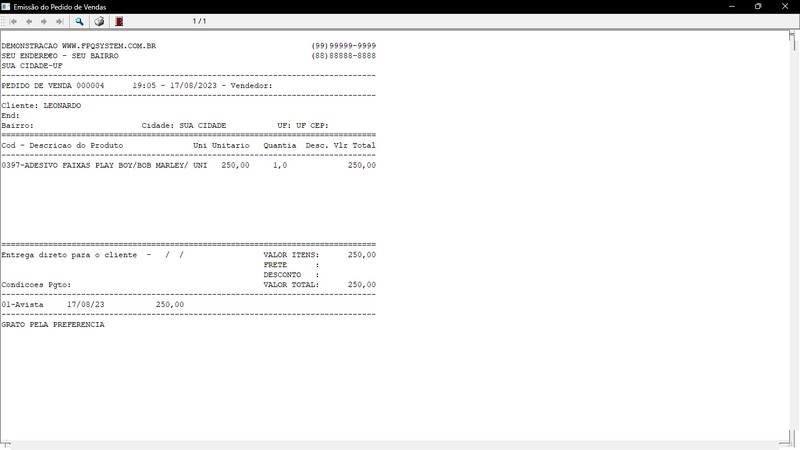Screen dimensions: 800x450
Task: Click Cidade: SUA CIDADE text
Action: 184,126
